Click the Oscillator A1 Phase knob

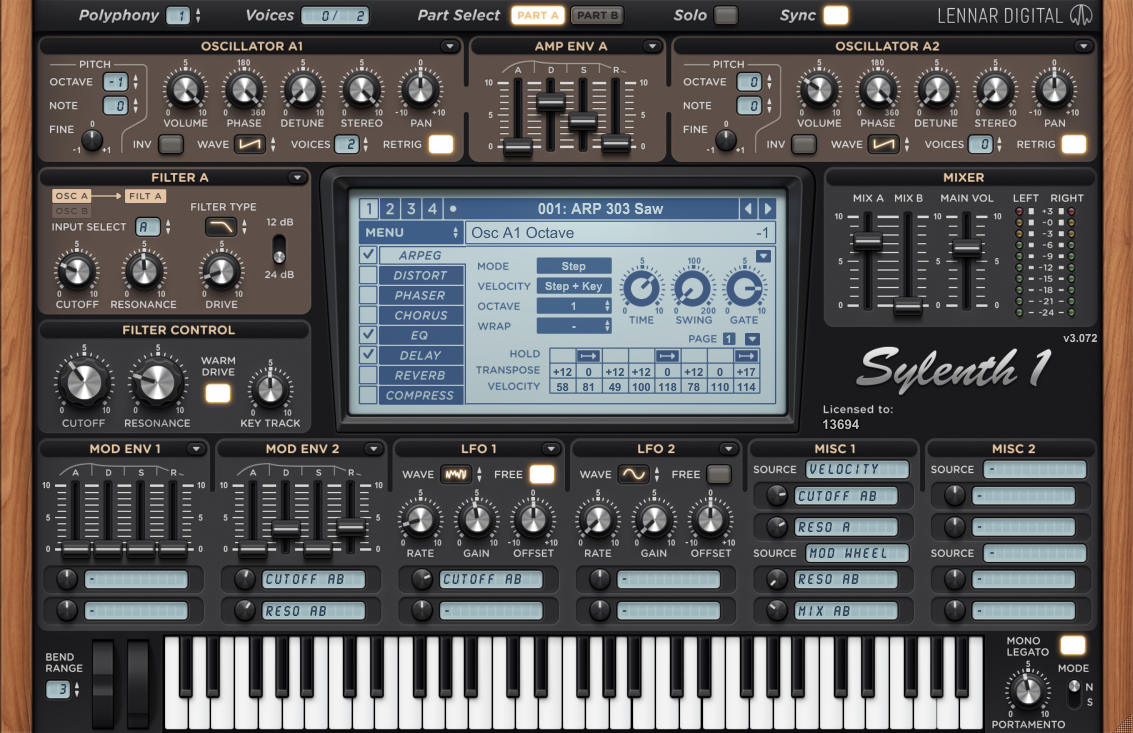click(x=244, y=91)
